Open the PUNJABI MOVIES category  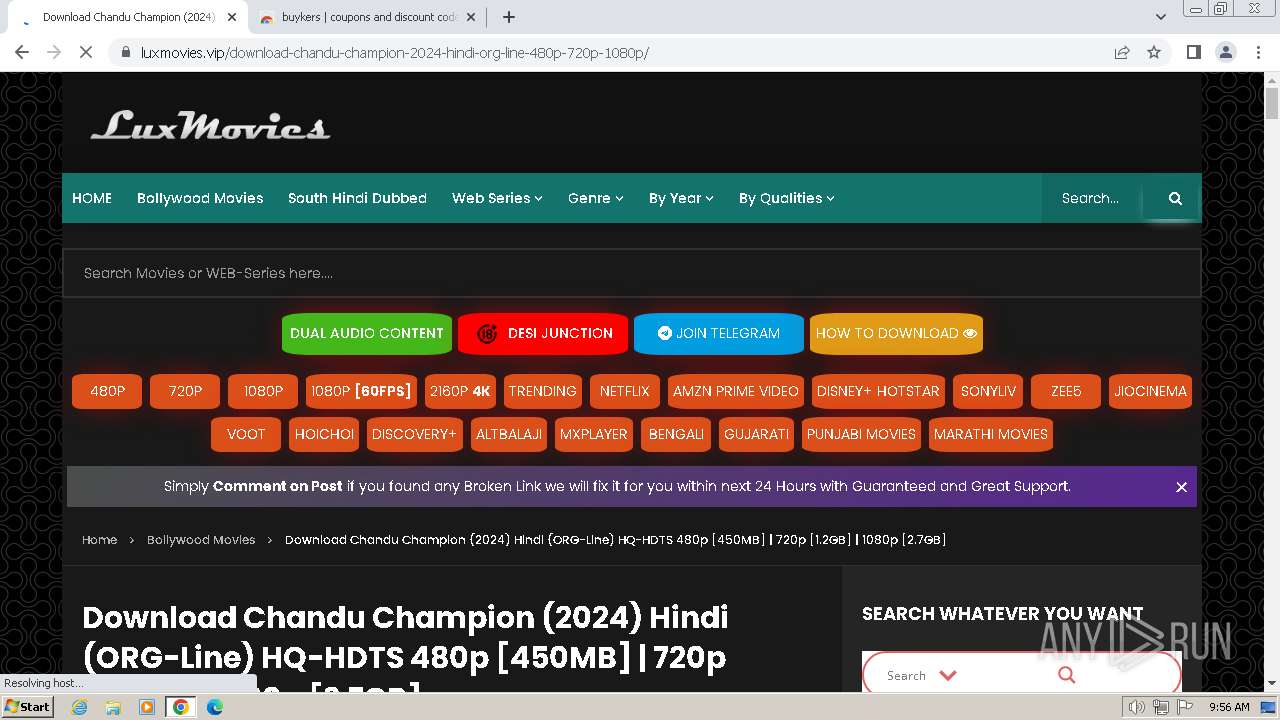[861, 434]
